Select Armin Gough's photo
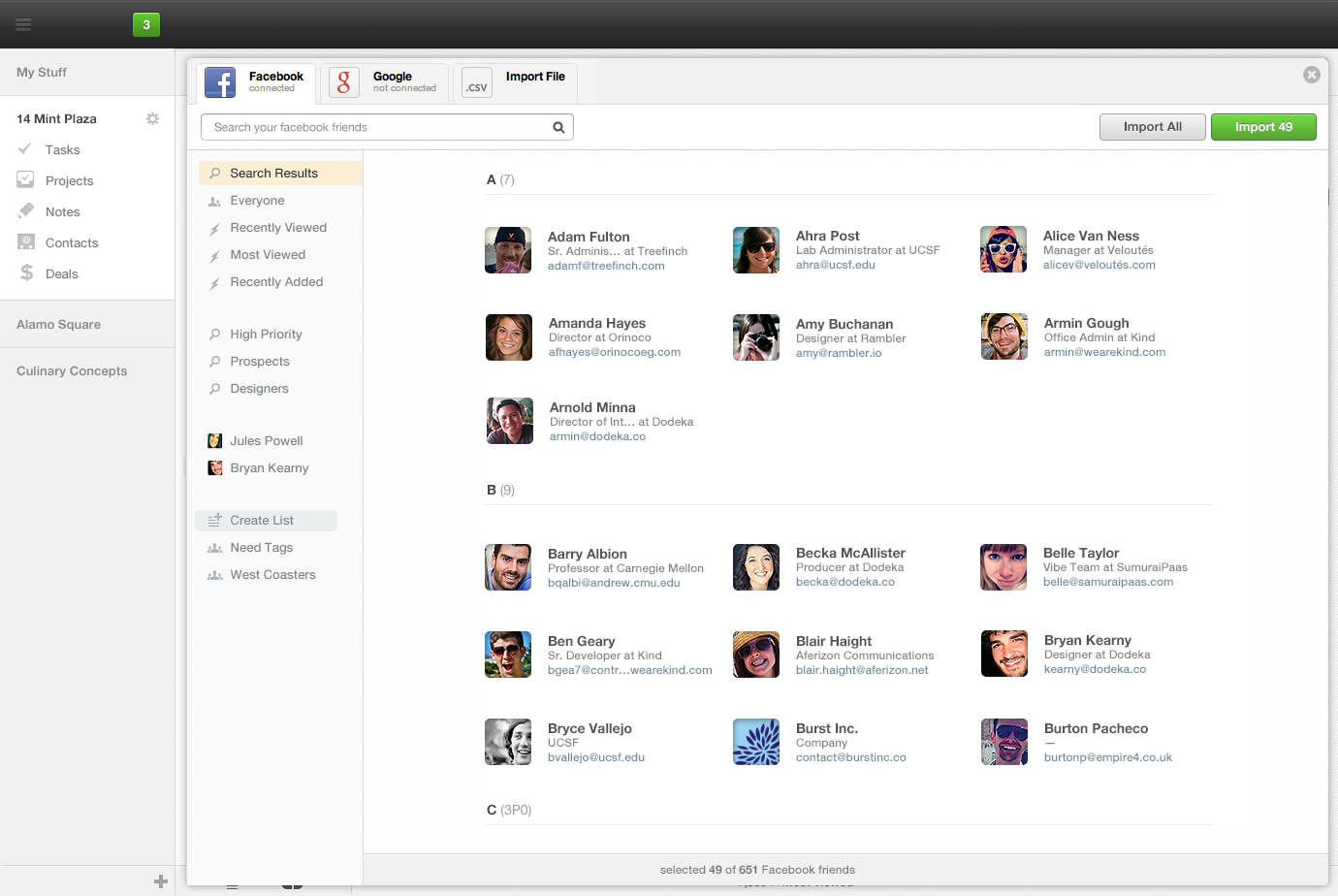Screen dimensions: 1338x896 coord(1004,336)
